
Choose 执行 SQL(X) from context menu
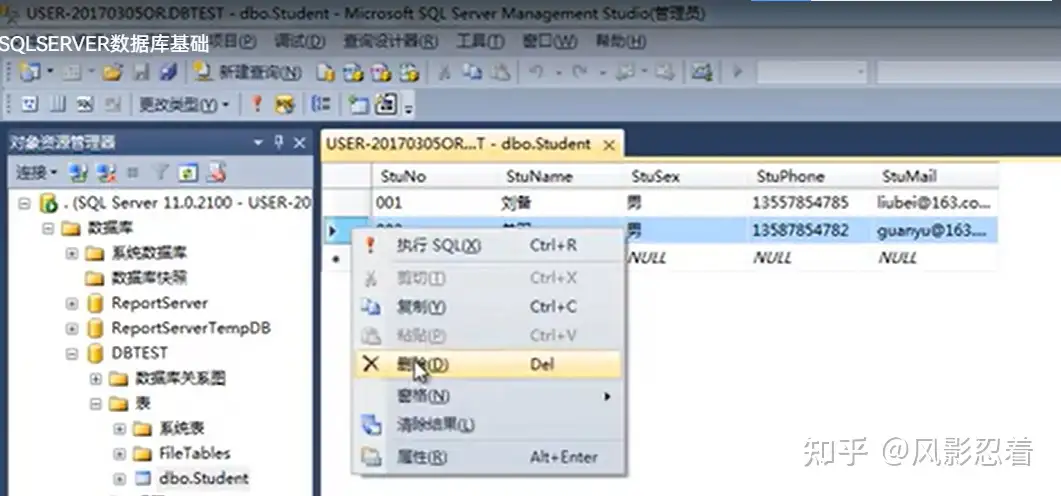(x=489, y=245)
